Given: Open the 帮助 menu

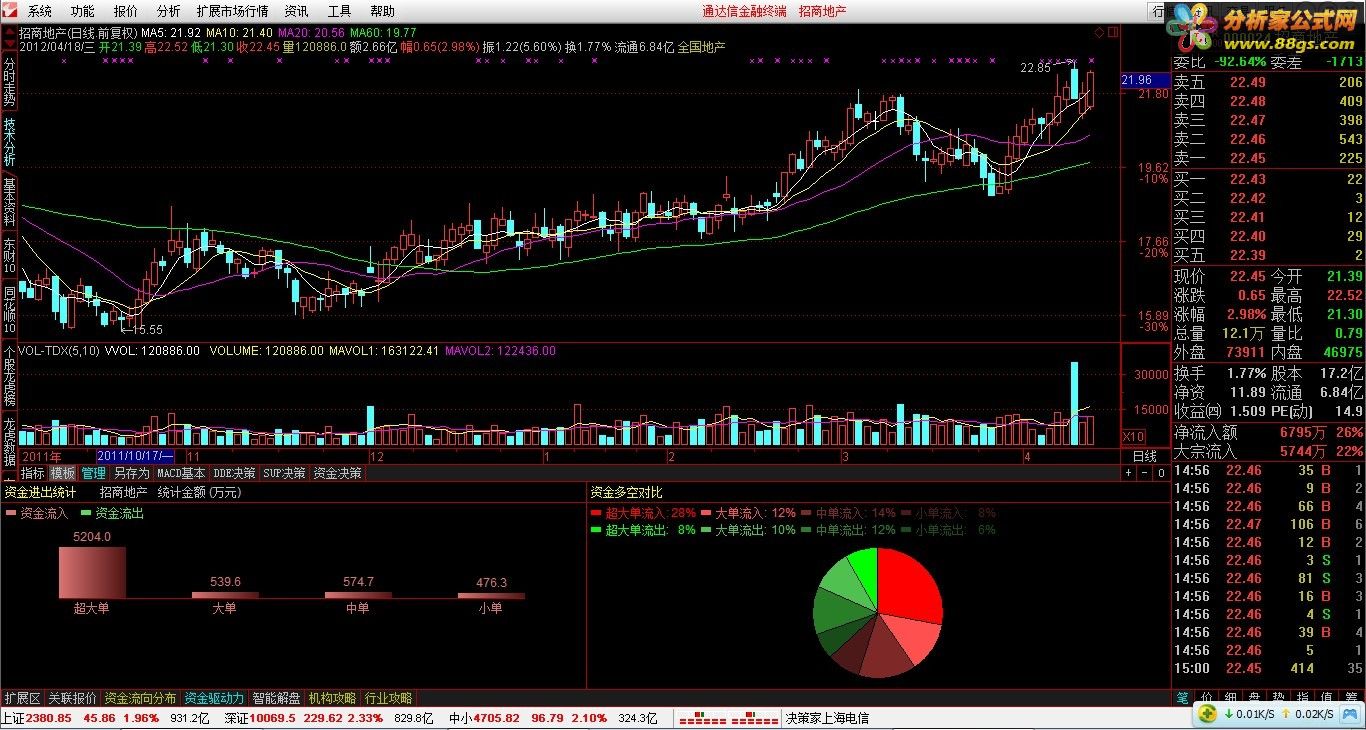Looking at the screenshot, I should (383, 11).
